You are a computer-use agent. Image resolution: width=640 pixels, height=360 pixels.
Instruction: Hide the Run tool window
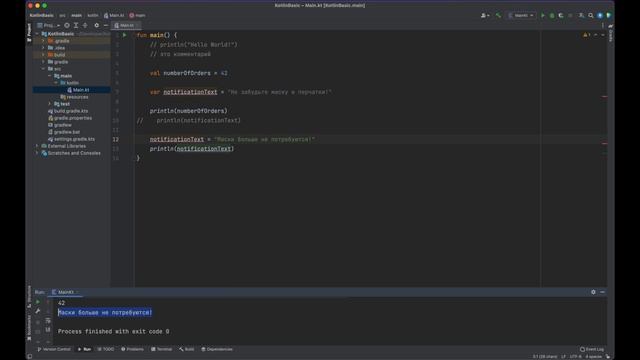point(602,292)
